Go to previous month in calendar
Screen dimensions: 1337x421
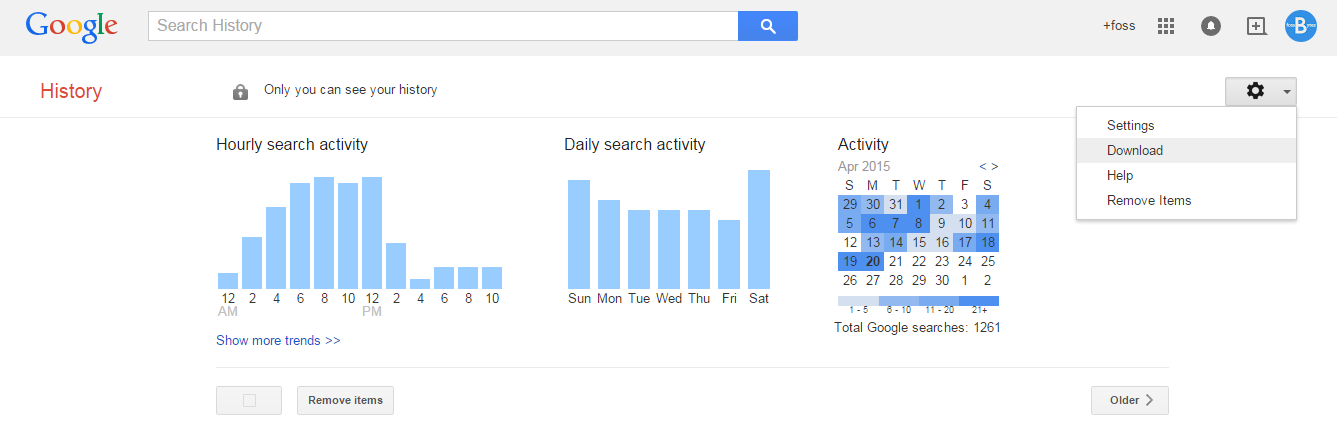pos(983,166)
